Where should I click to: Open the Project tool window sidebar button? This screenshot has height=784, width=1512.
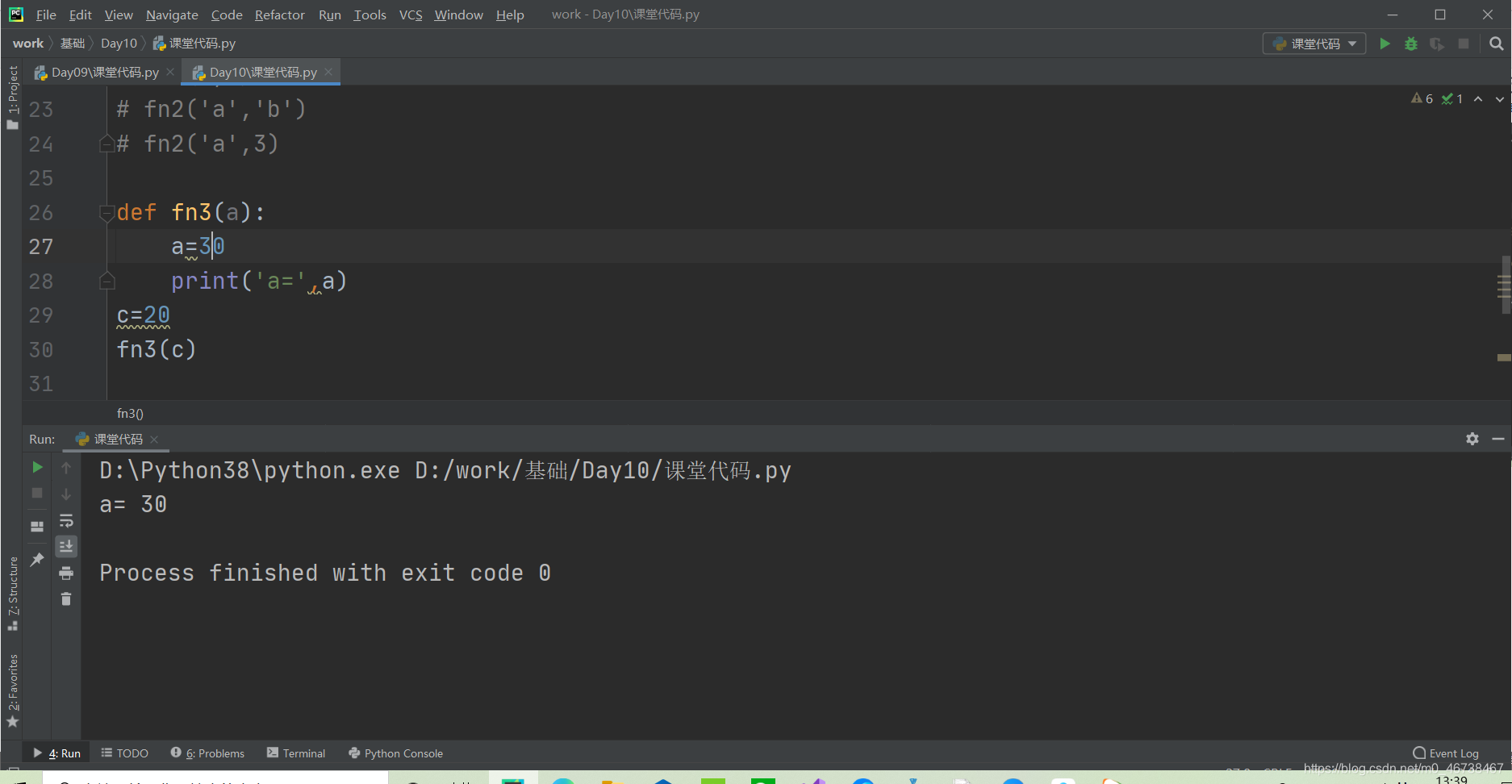pos(12,97)
